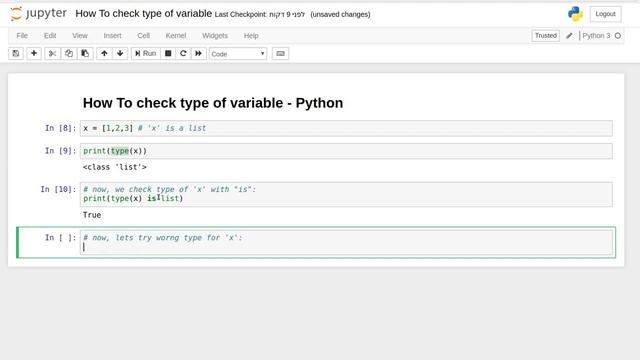Select the In [8]: prompt label

click(x=60, y=128)
